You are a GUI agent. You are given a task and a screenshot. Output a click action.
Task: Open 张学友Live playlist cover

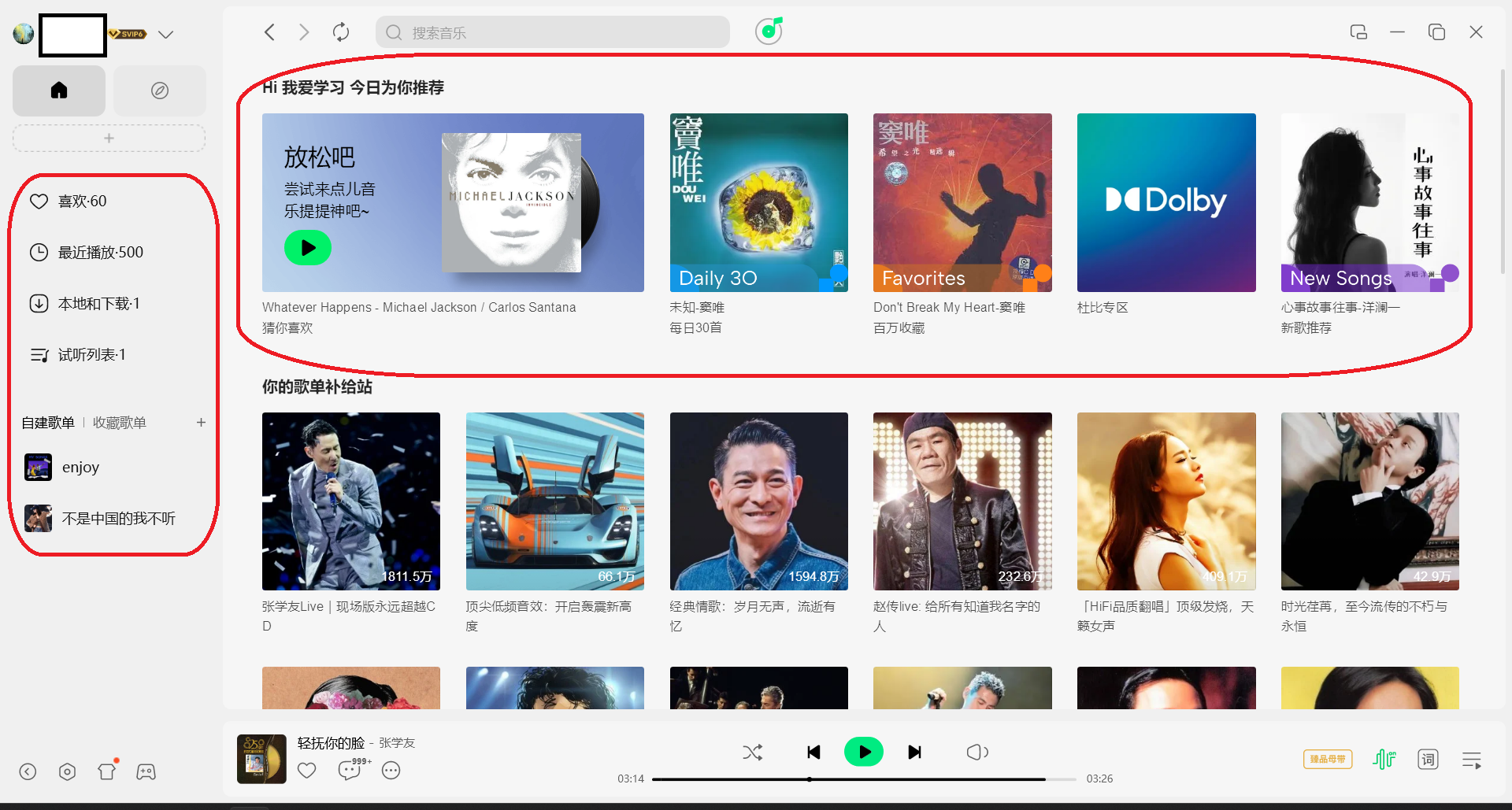click(x=351, y=501)
